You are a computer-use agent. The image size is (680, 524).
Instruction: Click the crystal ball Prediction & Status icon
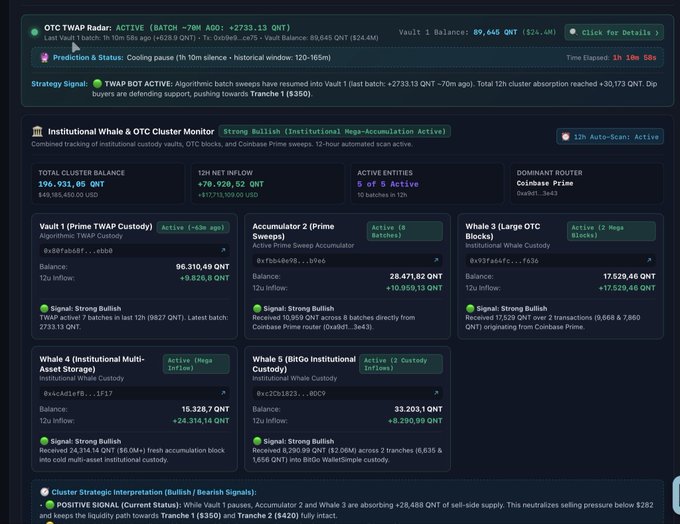(44, 57)
